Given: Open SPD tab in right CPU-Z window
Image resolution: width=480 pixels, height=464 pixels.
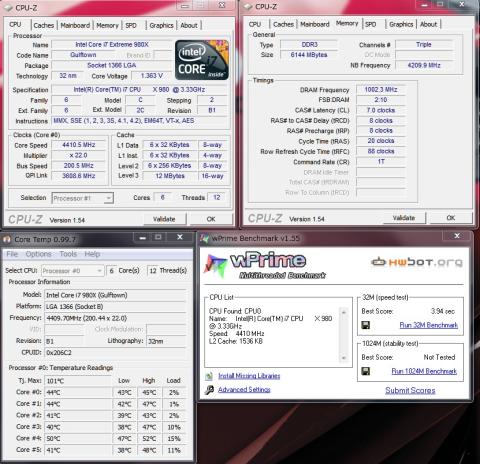Looking at the screenshot, I should pos(371,24).
